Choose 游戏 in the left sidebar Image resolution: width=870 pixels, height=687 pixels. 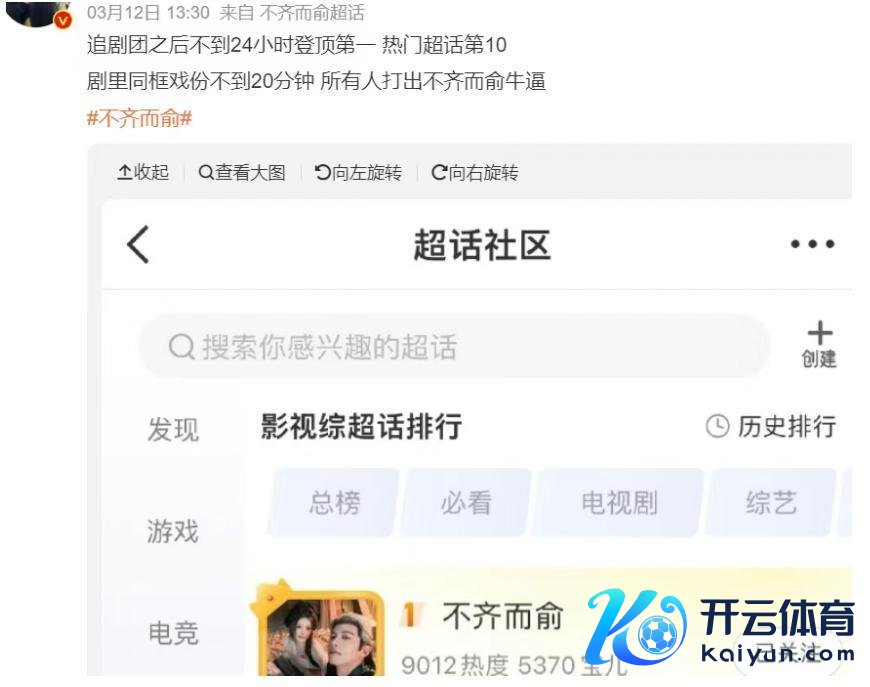pos(173,531)
